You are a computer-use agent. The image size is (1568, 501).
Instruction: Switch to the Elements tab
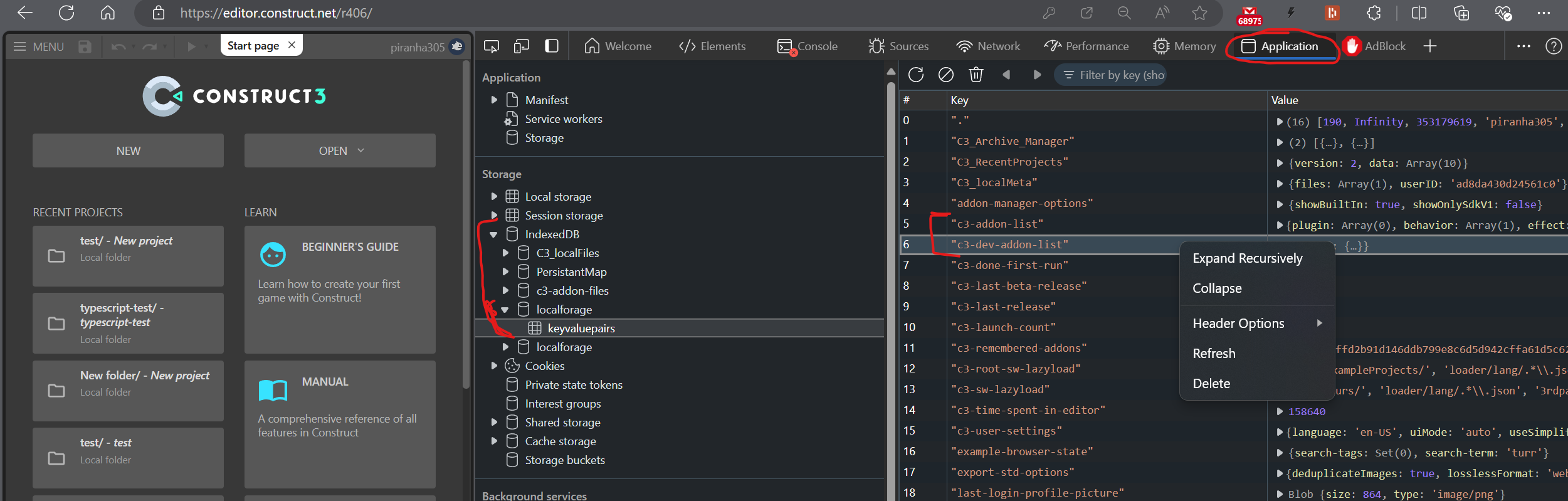712,46
